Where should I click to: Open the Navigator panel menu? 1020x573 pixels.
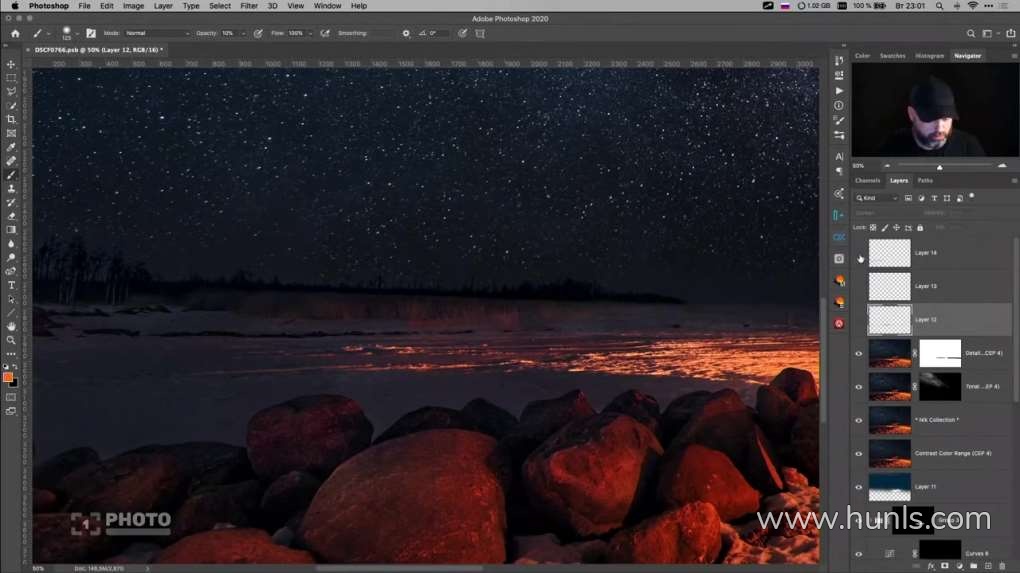[1013, 56]
